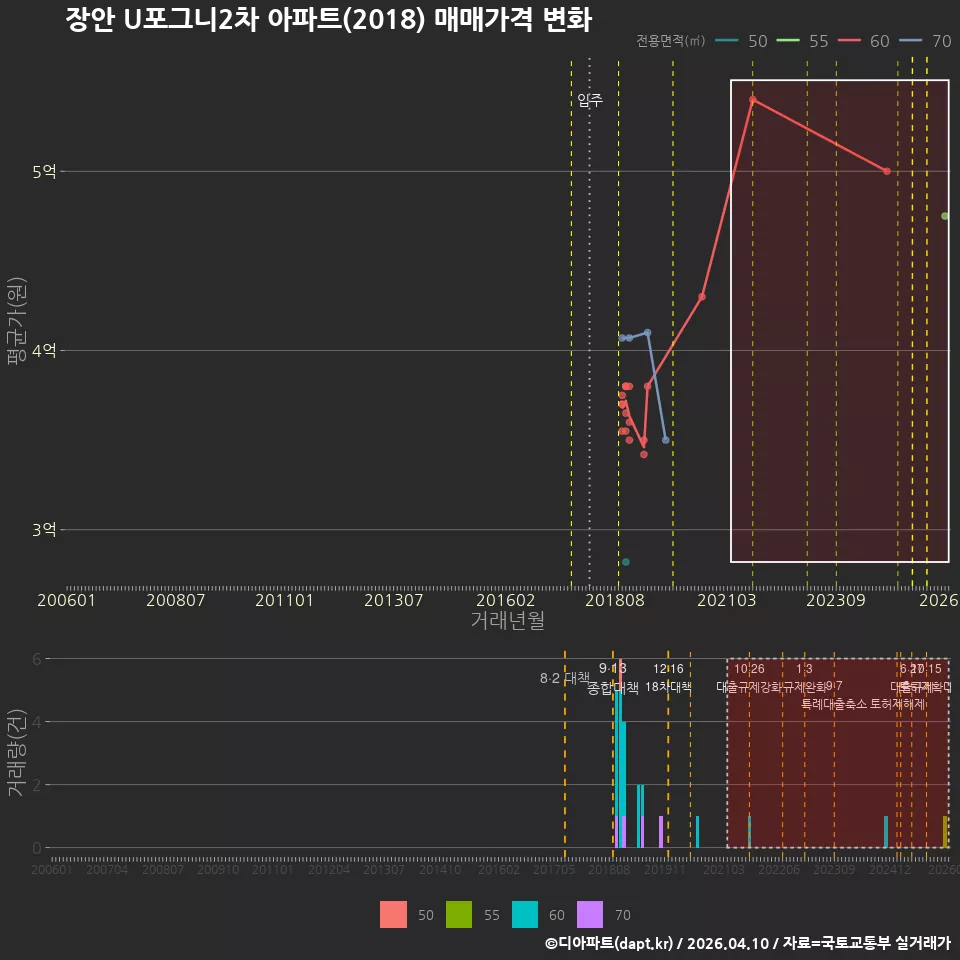This screenshot has height=960, width=960.
Task: Click 200807 on the price chart x-axis
Action: click(175, 600)
